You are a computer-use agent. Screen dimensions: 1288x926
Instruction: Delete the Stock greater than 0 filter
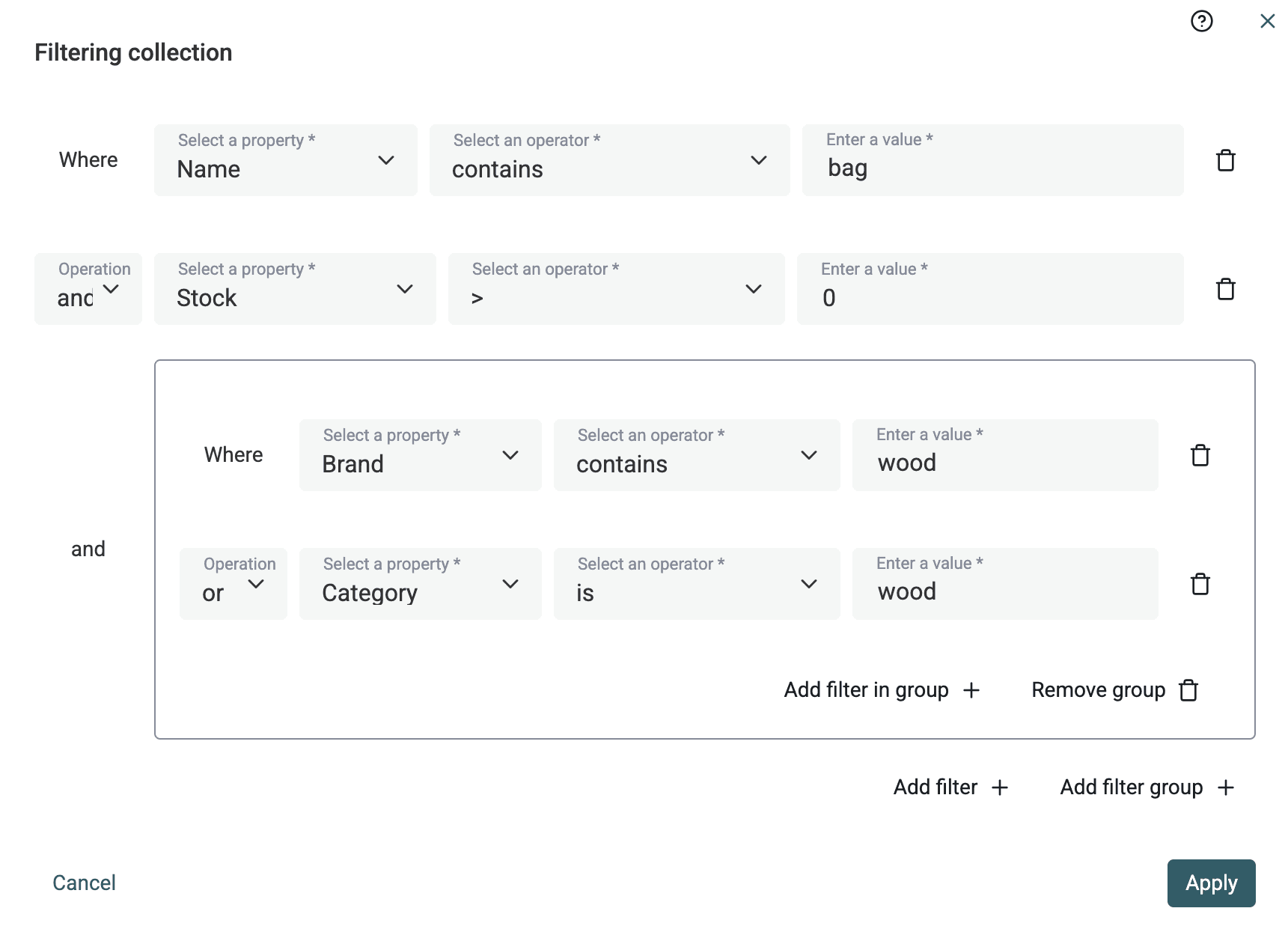[1225, 289]
